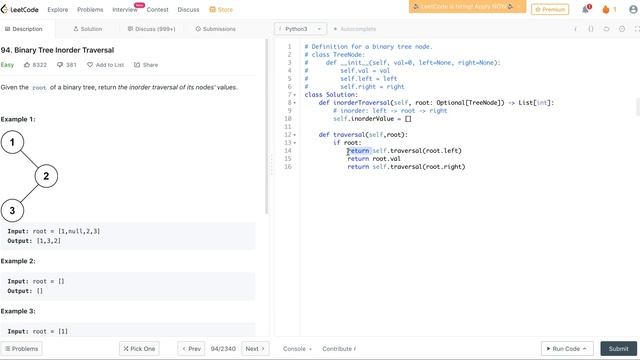Image resolution: width=640 pixels, height=360 pixels.
Task: Click the format code braces icon
Action: click(x=591, y=29)
